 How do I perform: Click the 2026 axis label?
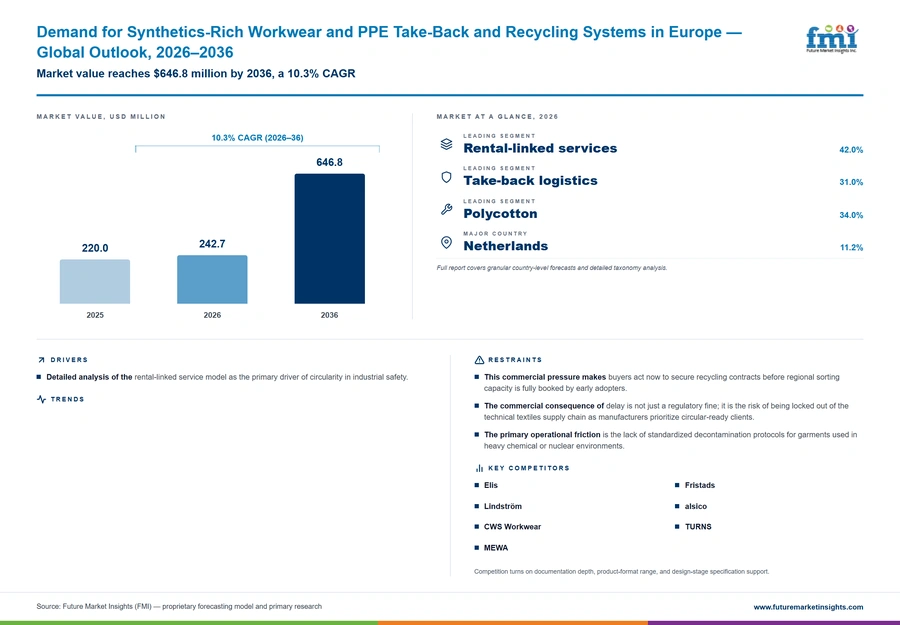(212, 315)
